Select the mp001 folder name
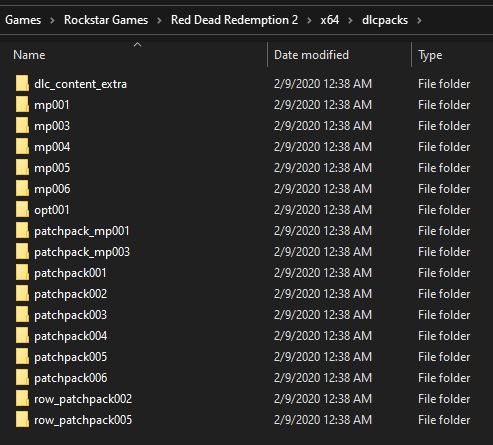The height and width of the screenshot is (445, 493). coord(52,105)
